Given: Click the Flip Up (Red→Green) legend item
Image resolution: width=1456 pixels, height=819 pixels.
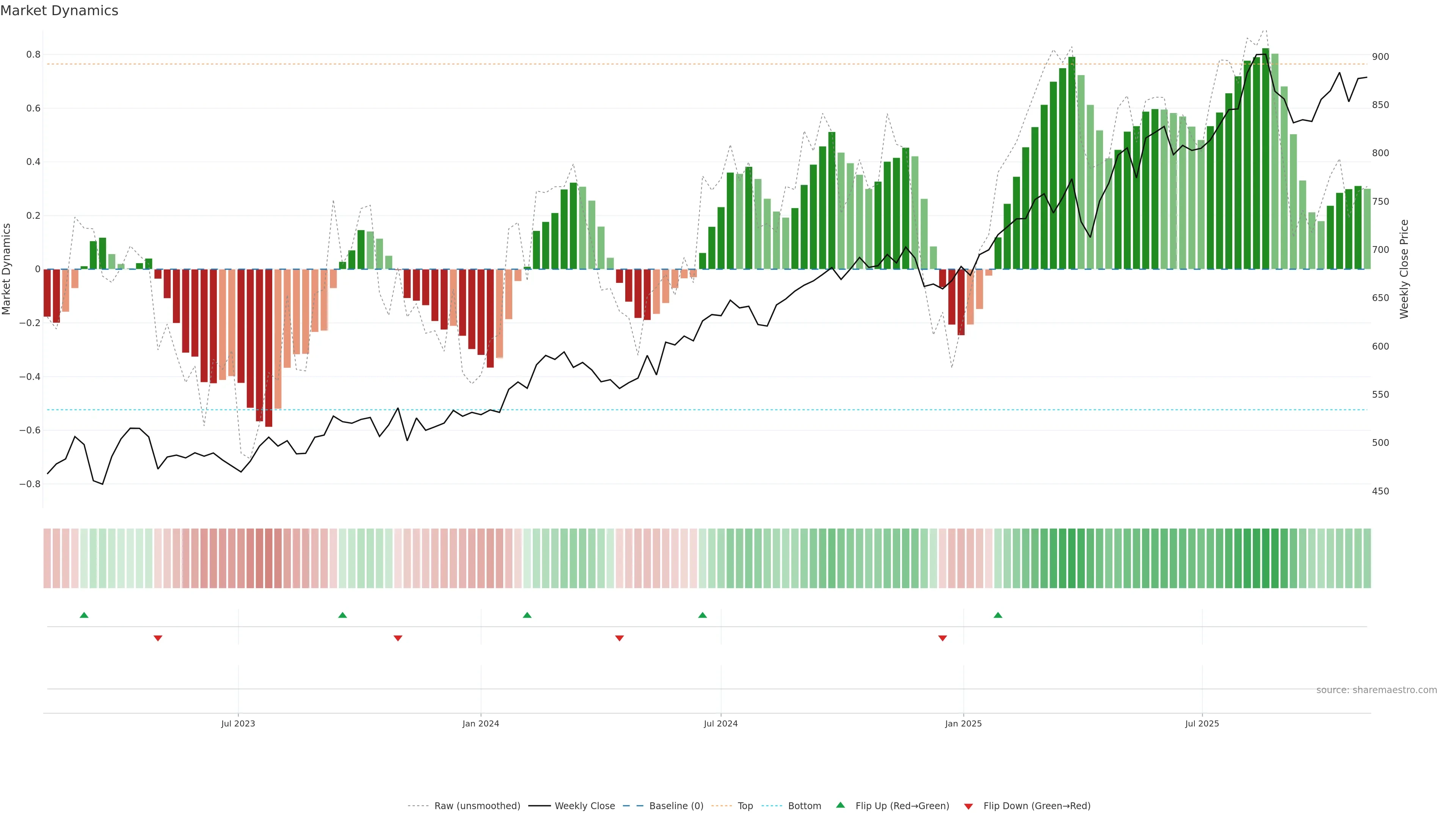Looking at the screenshot, I should click(902, 806).
